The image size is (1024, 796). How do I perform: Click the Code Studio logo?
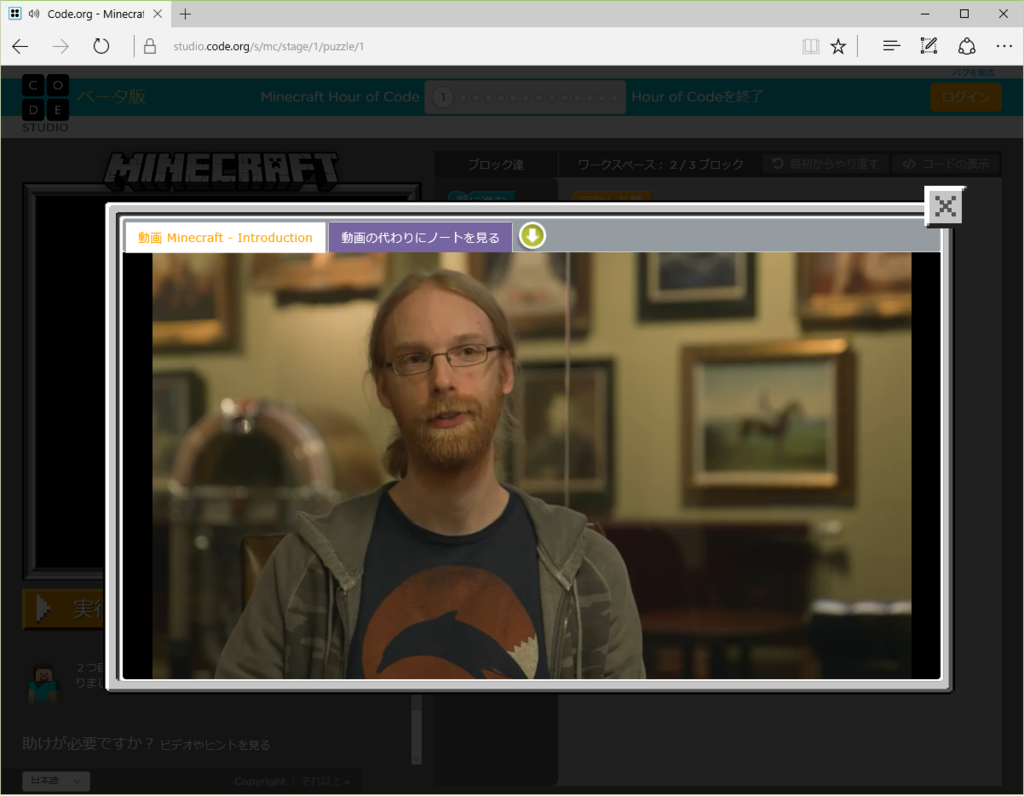(45, 103)
